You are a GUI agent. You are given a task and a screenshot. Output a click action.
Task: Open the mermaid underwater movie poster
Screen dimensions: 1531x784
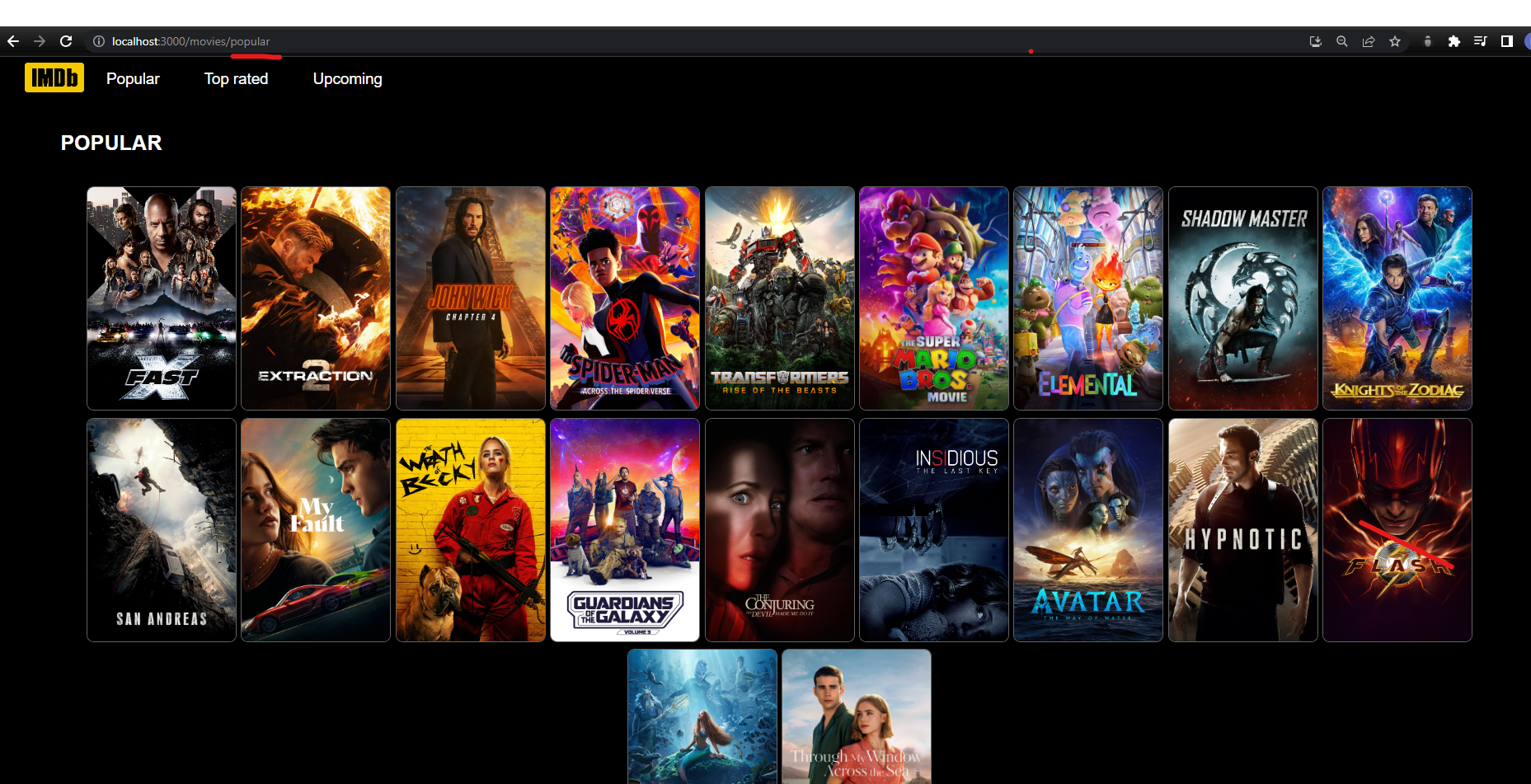[702, 716]
